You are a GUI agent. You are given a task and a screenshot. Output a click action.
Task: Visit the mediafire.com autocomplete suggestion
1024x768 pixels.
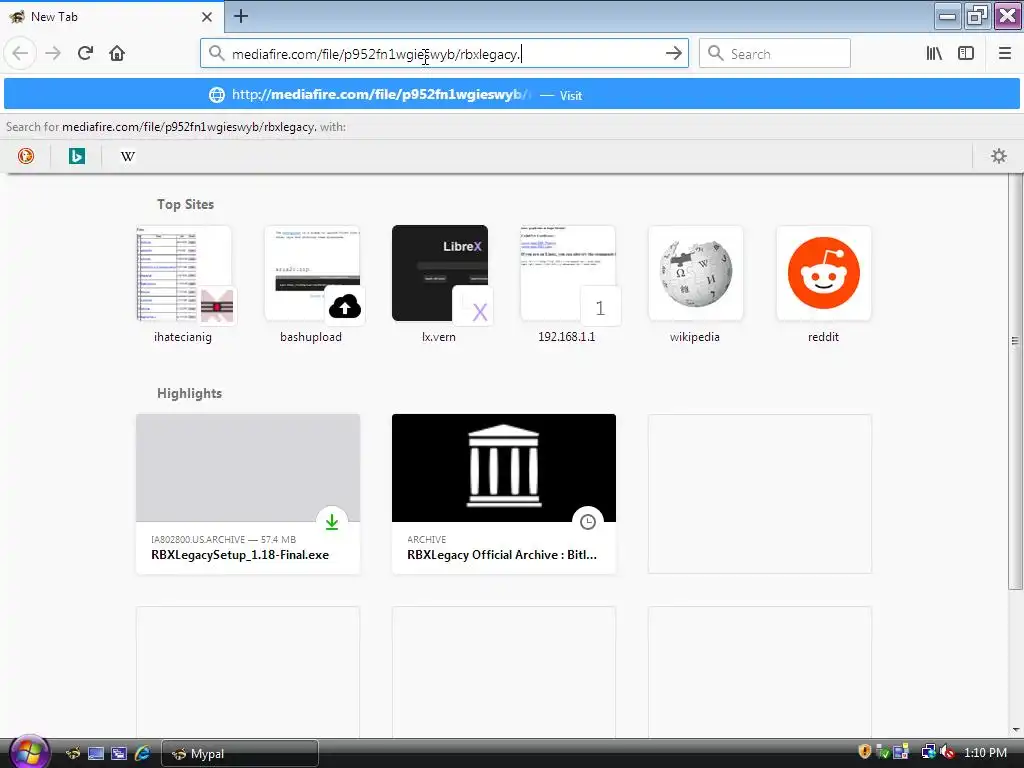(x=512, y=95)
